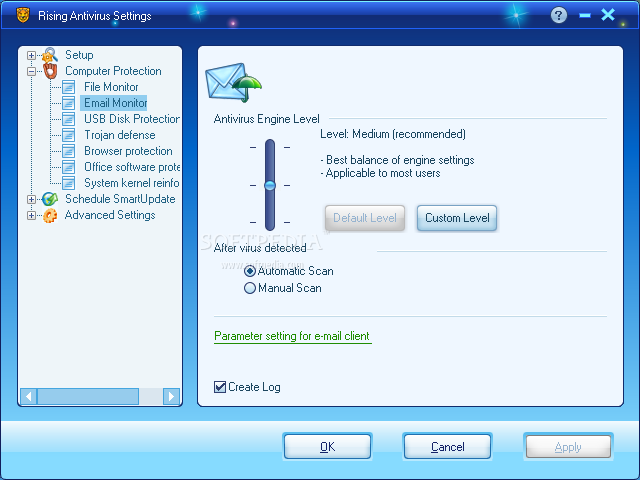The image size is (640, 480).
Task: Click the bottom of engine level slider track
Action: (x=270, y=226)
